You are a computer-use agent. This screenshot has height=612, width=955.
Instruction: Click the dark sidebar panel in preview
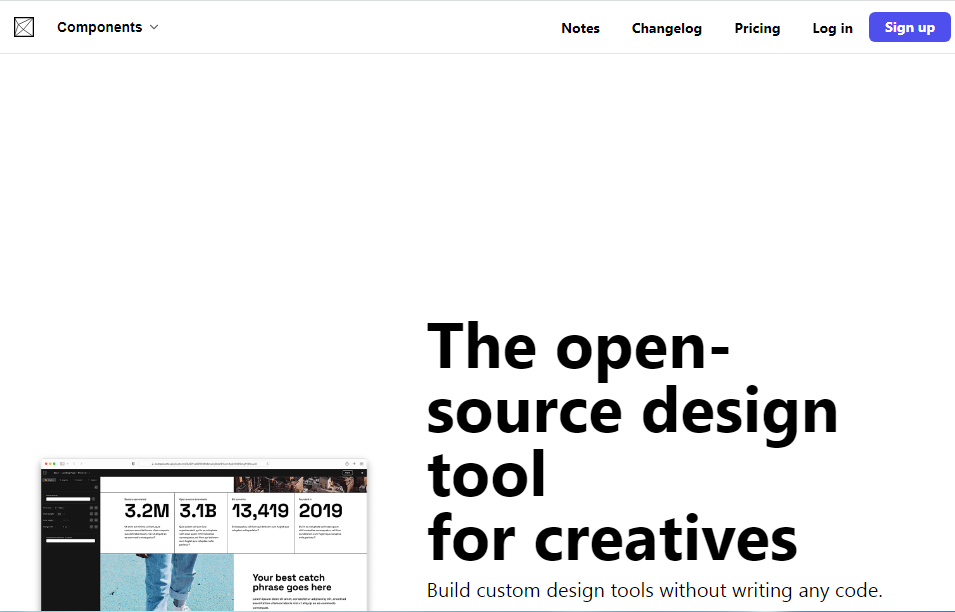[70, 560]
